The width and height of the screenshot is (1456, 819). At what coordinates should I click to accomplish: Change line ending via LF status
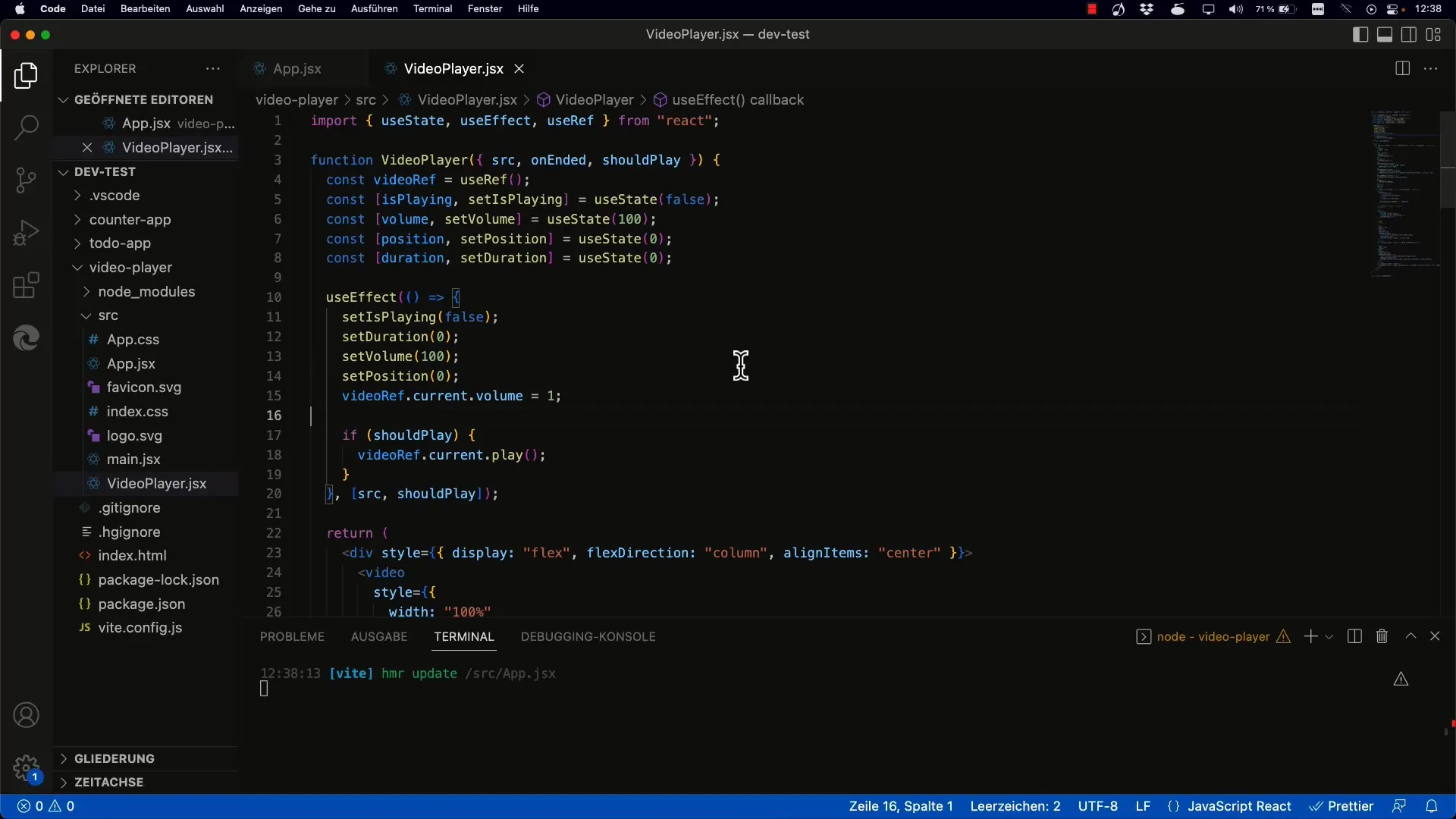pos(1144,806)
